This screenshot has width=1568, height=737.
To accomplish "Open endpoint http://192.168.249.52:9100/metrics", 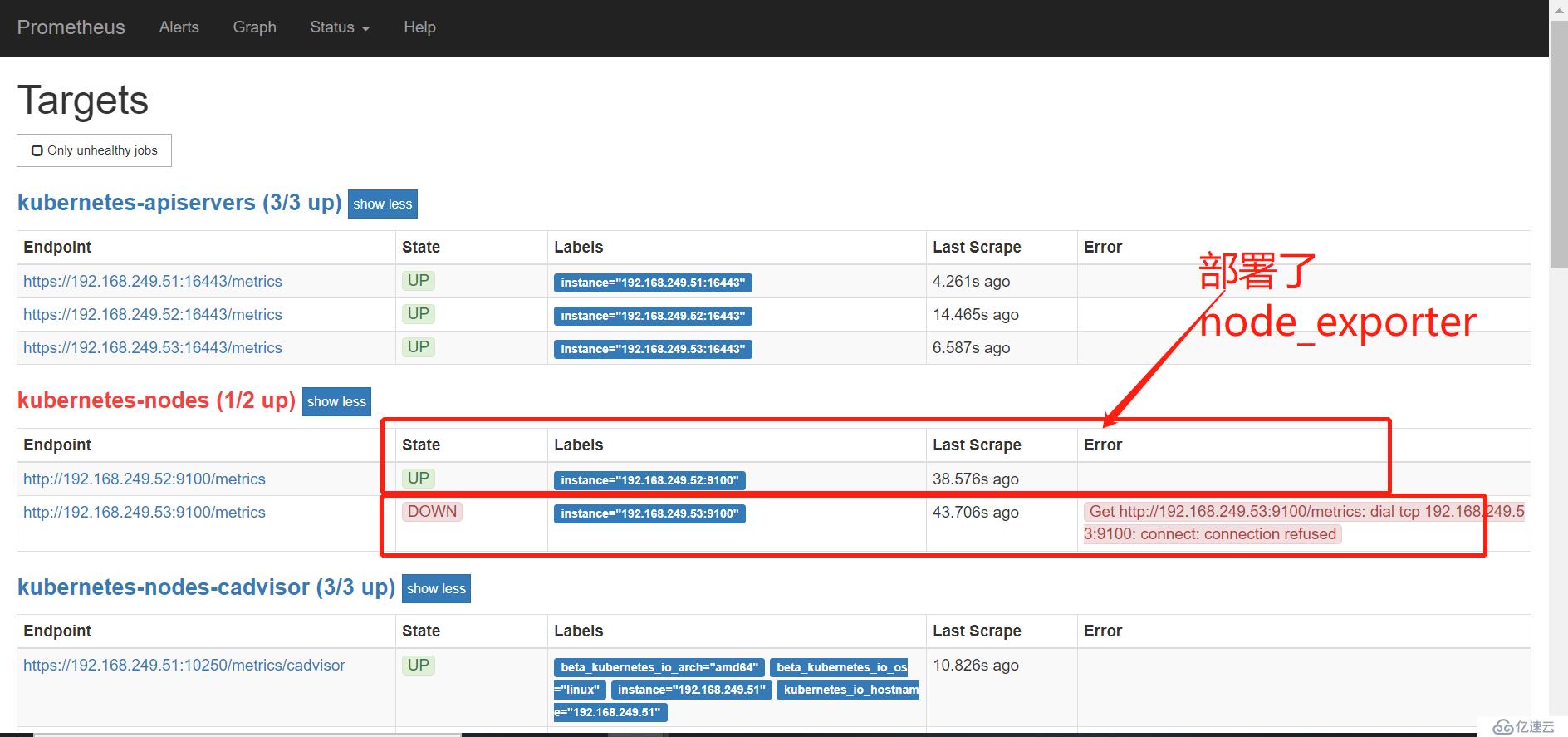I will click(x=145, y=479).
